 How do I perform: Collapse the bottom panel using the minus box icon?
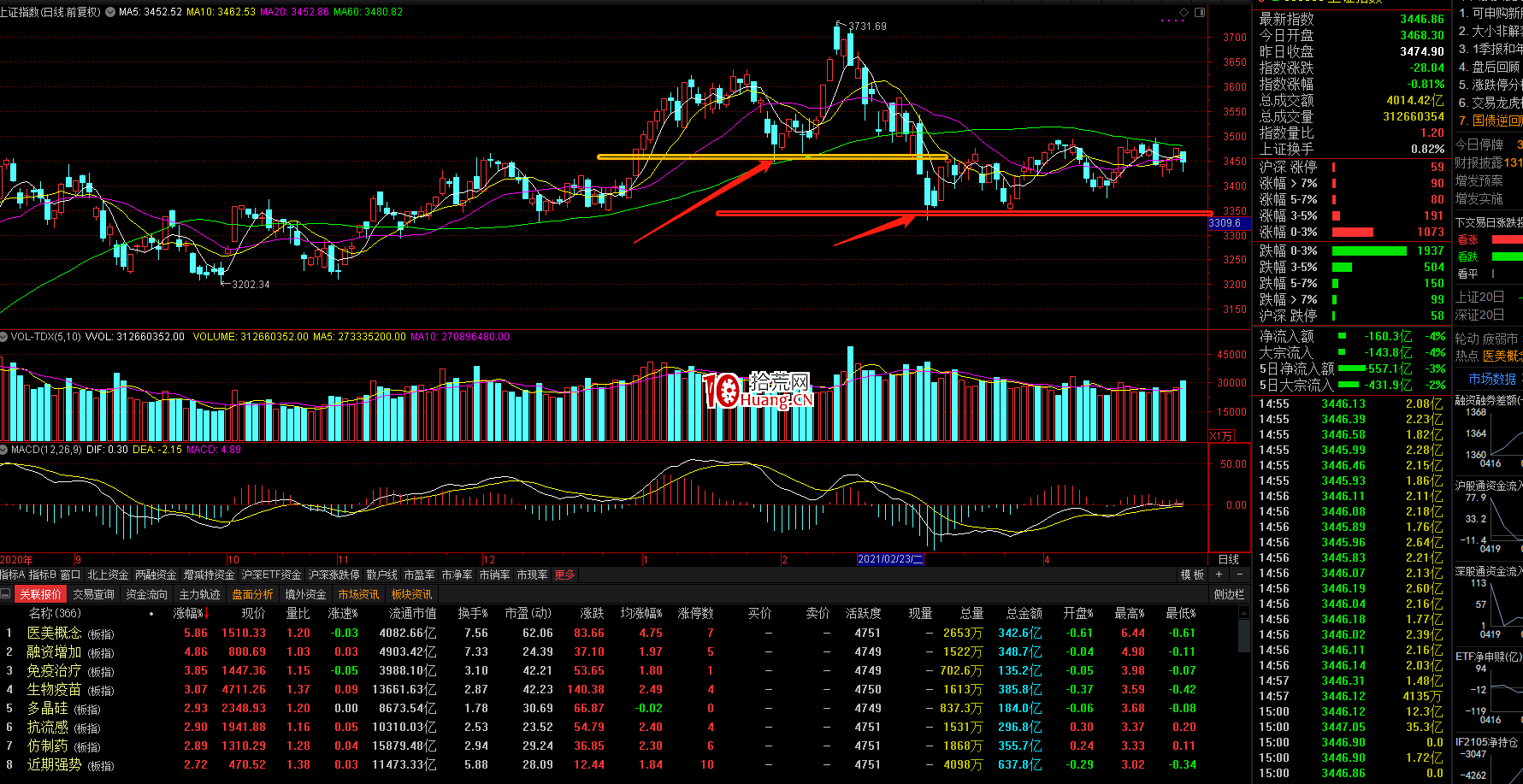coord(6,594)
